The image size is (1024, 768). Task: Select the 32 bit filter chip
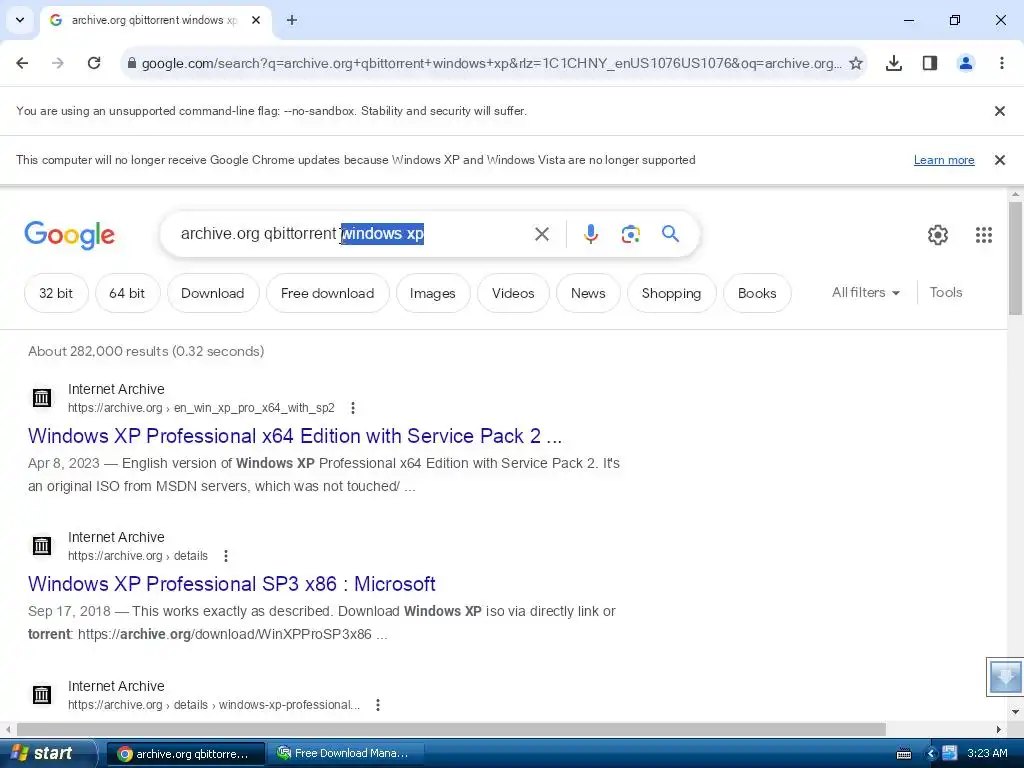tap(56, 293)
